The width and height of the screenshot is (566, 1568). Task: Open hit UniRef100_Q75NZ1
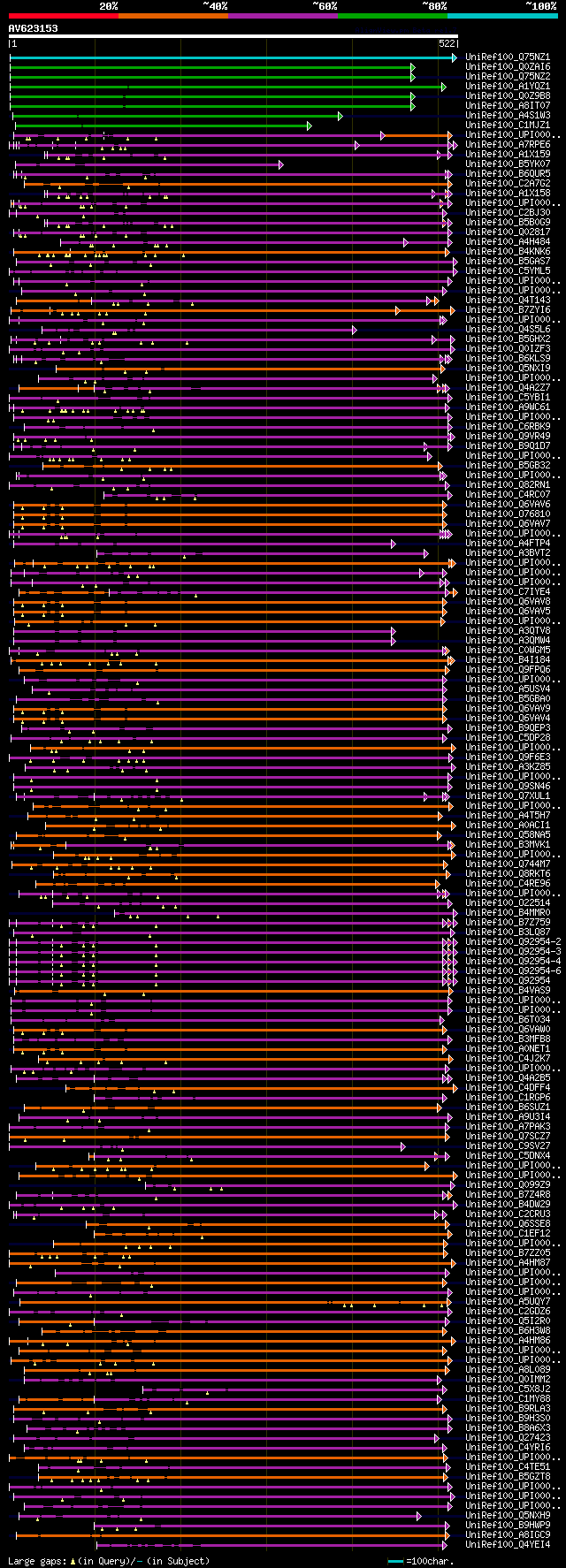coord(508,57)
